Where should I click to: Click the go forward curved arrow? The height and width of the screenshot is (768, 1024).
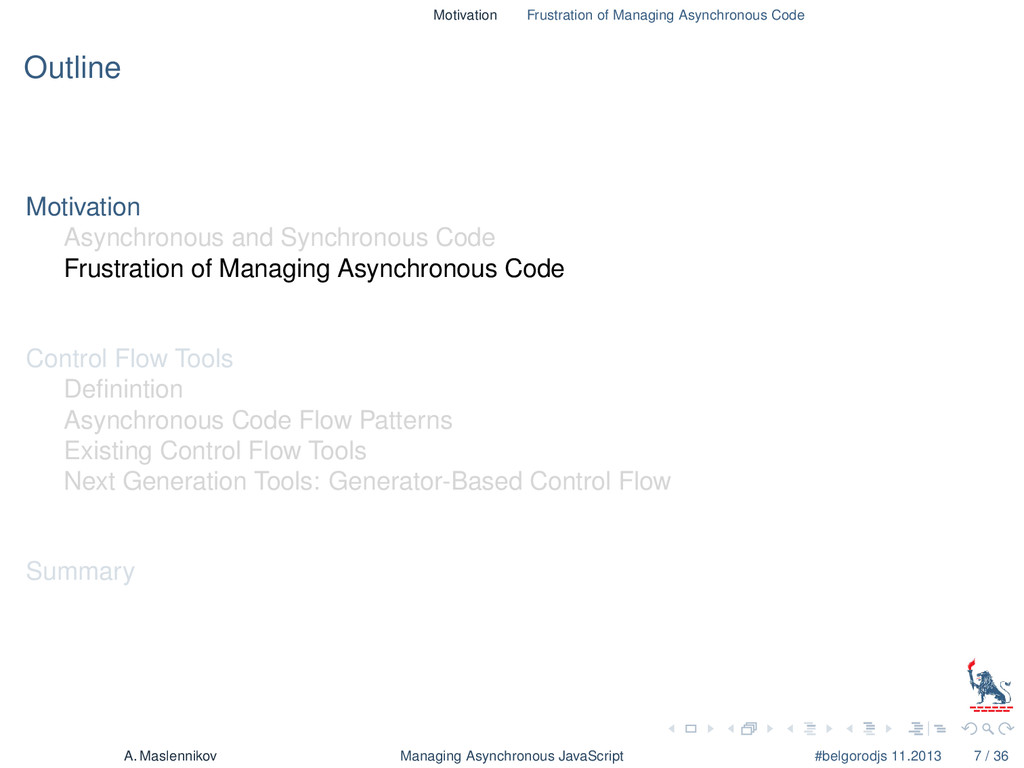tap(1006, 728)
